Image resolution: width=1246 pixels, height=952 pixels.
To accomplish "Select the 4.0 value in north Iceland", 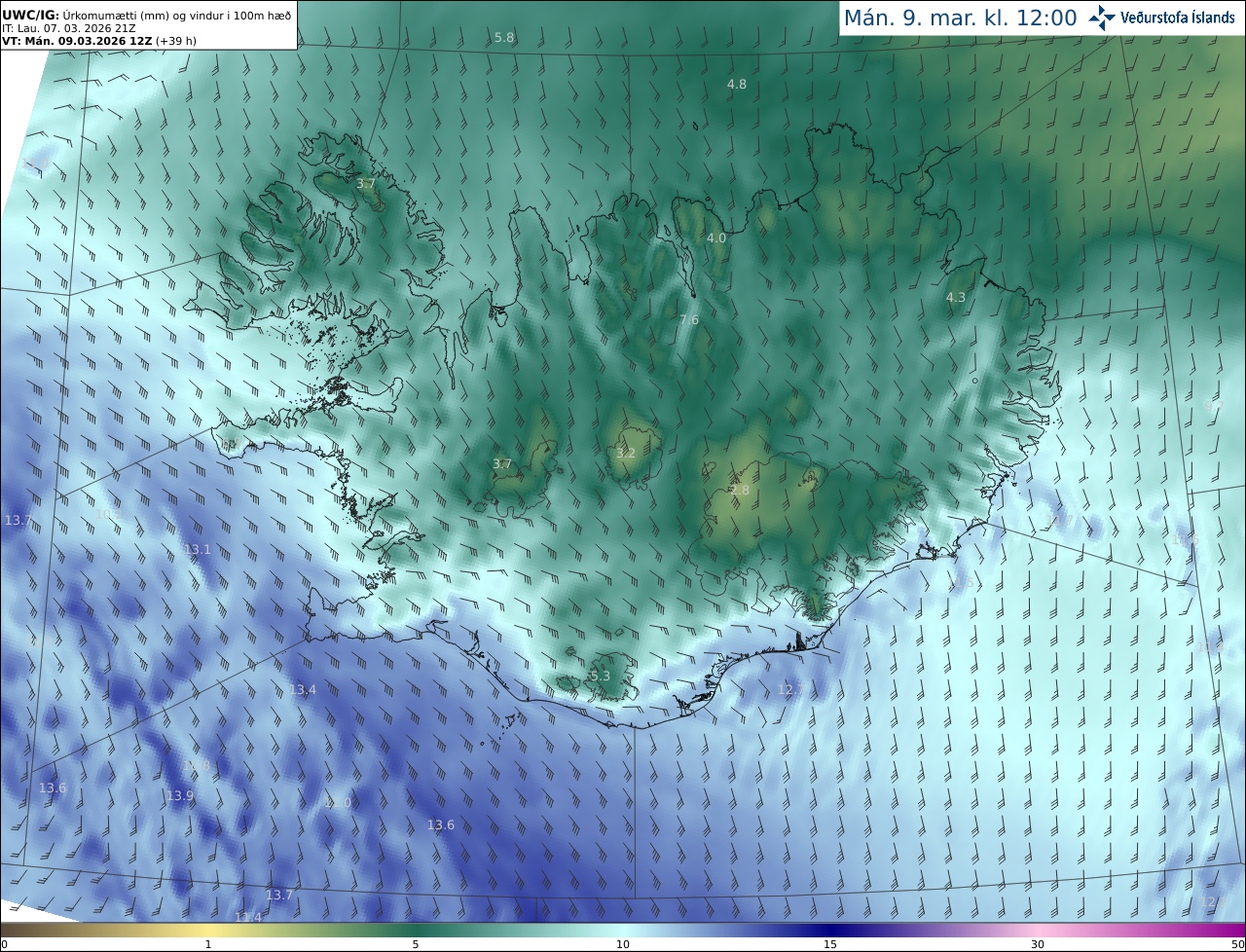I will [x=716, y=238].
